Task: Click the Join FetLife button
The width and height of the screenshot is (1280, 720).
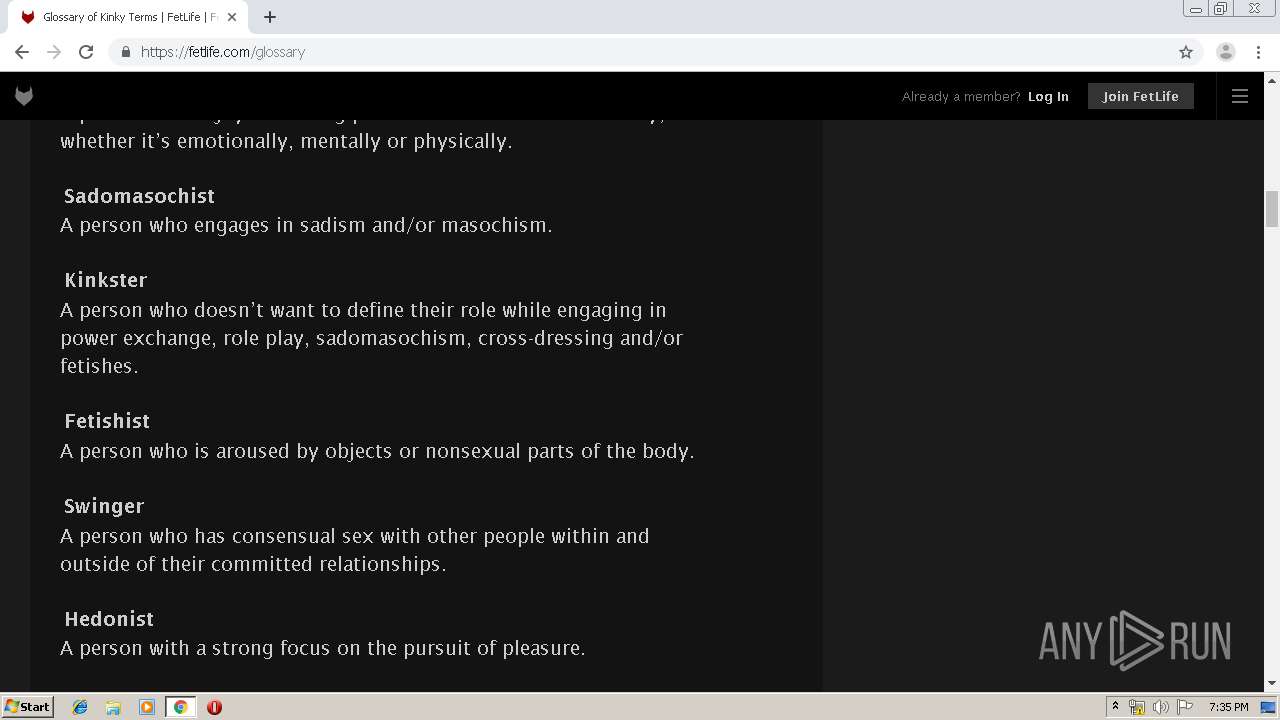Action: point(1141,96)
